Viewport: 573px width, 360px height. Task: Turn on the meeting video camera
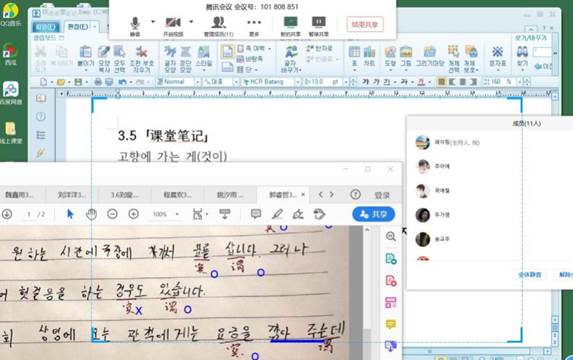pyautogui.click(x=173, y=26)
